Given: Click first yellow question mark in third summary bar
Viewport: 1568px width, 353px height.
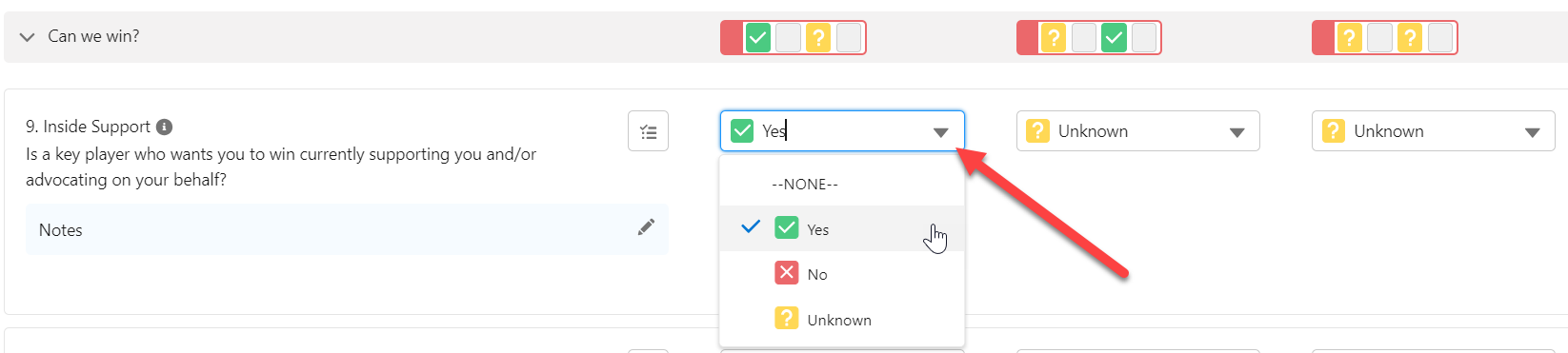Looking at the screenshot, I should click(x=1349, y=38).
